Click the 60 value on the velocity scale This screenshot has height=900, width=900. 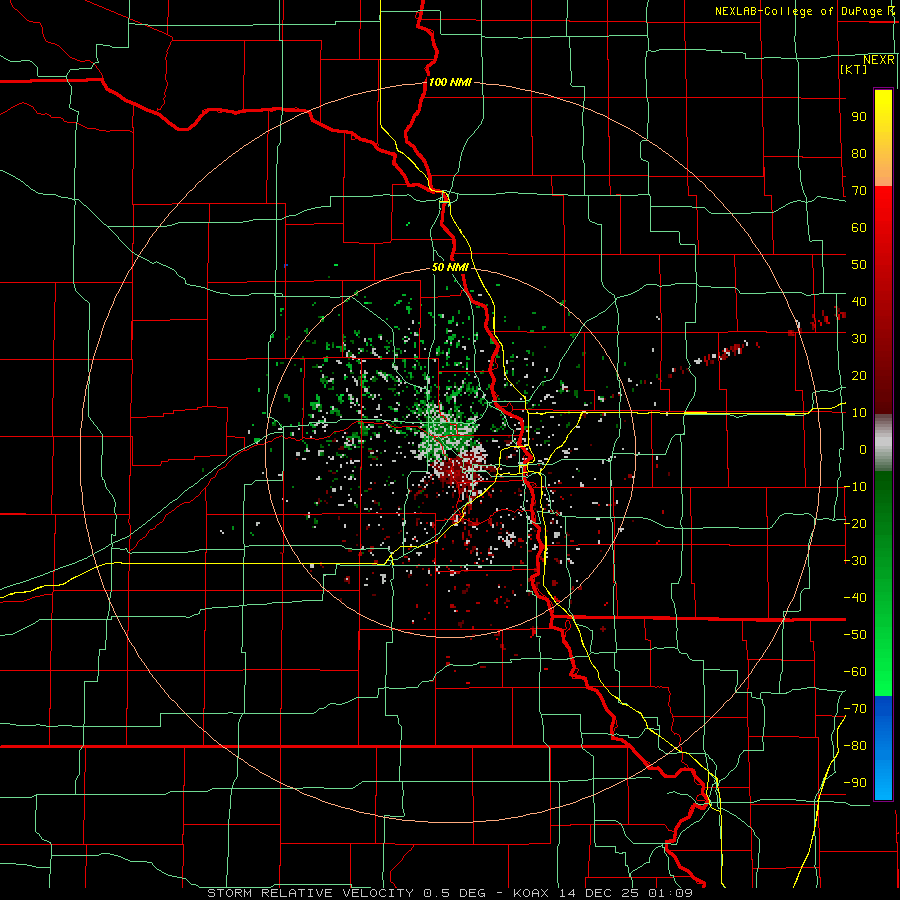[859, 227]
